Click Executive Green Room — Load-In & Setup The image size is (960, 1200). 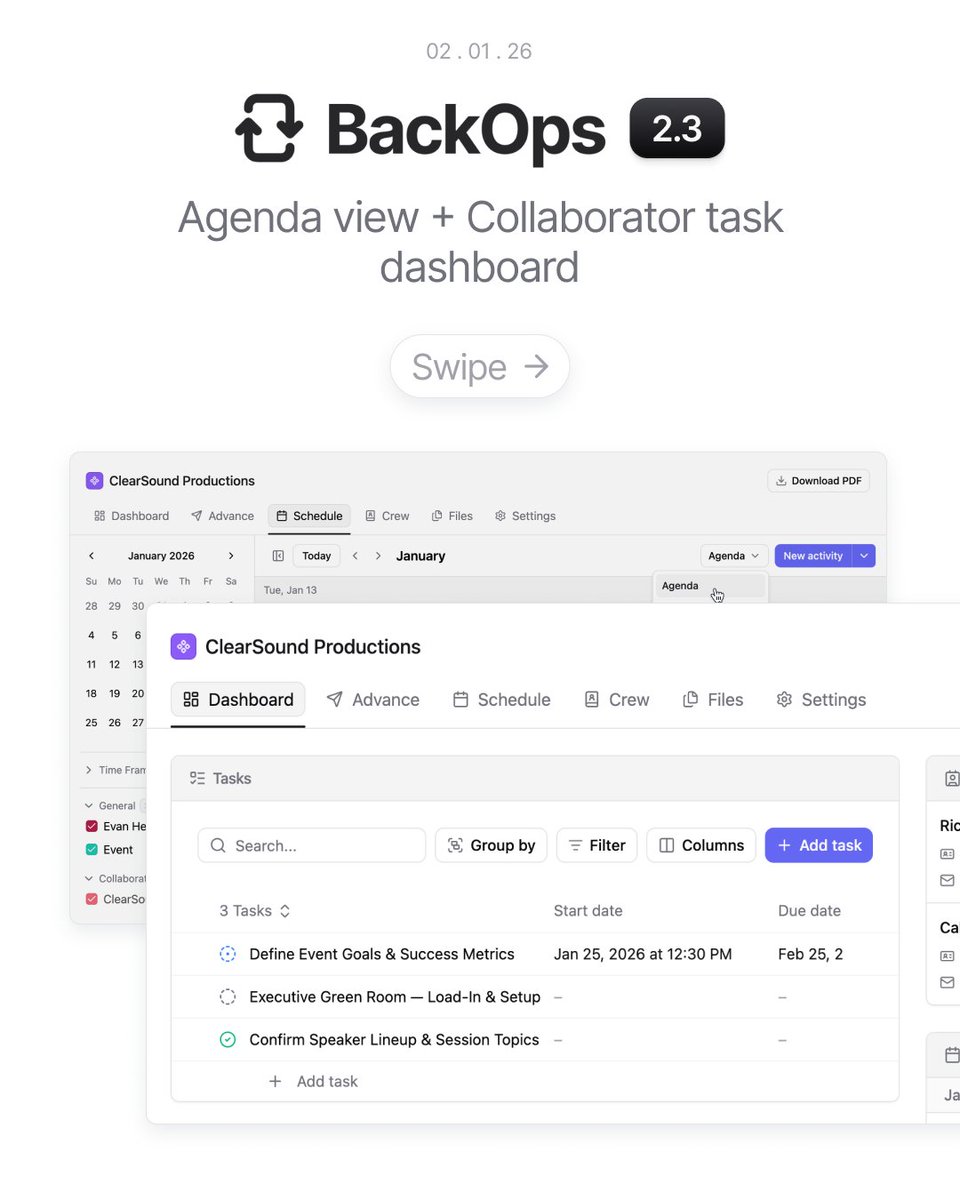click(x=395, y=997)
